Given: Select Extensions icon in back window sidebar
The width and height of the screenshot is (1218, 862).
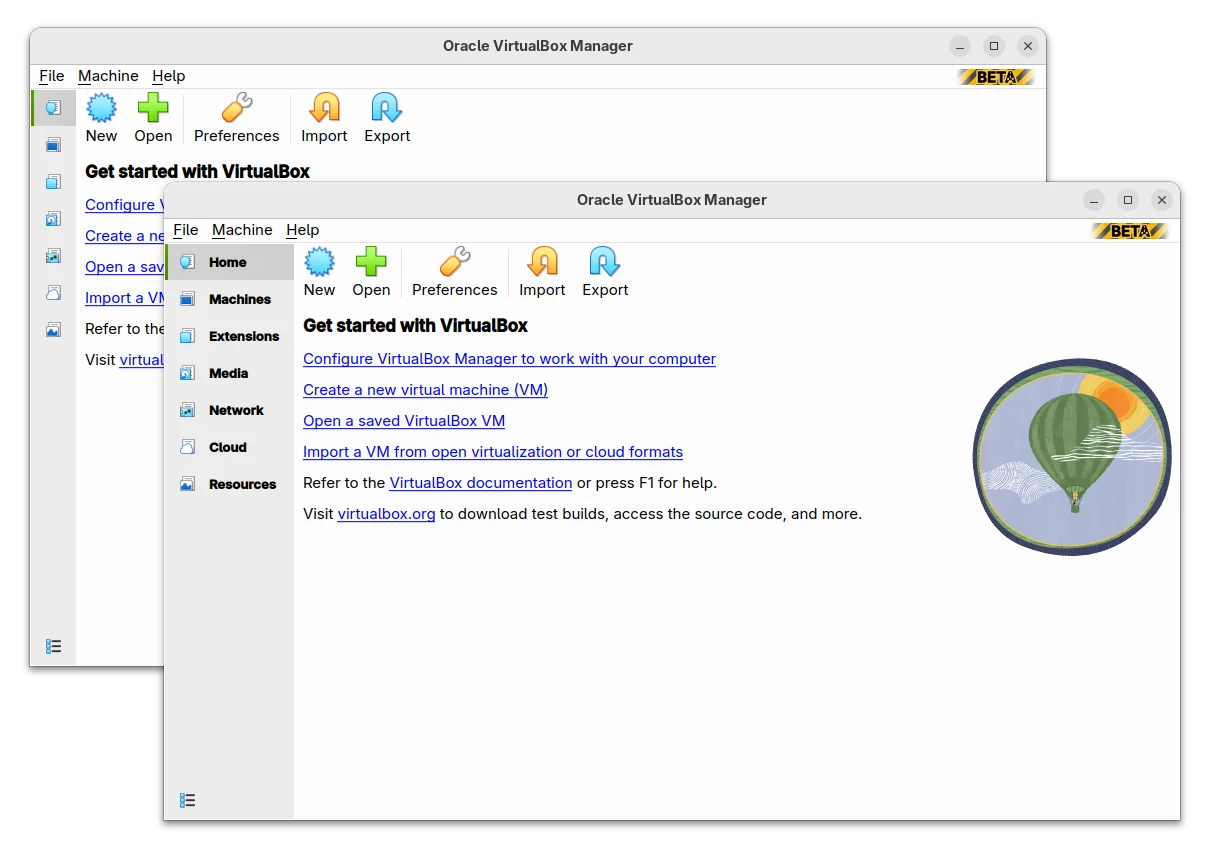Looking at the screenshot, I should [x=53, y=182].
